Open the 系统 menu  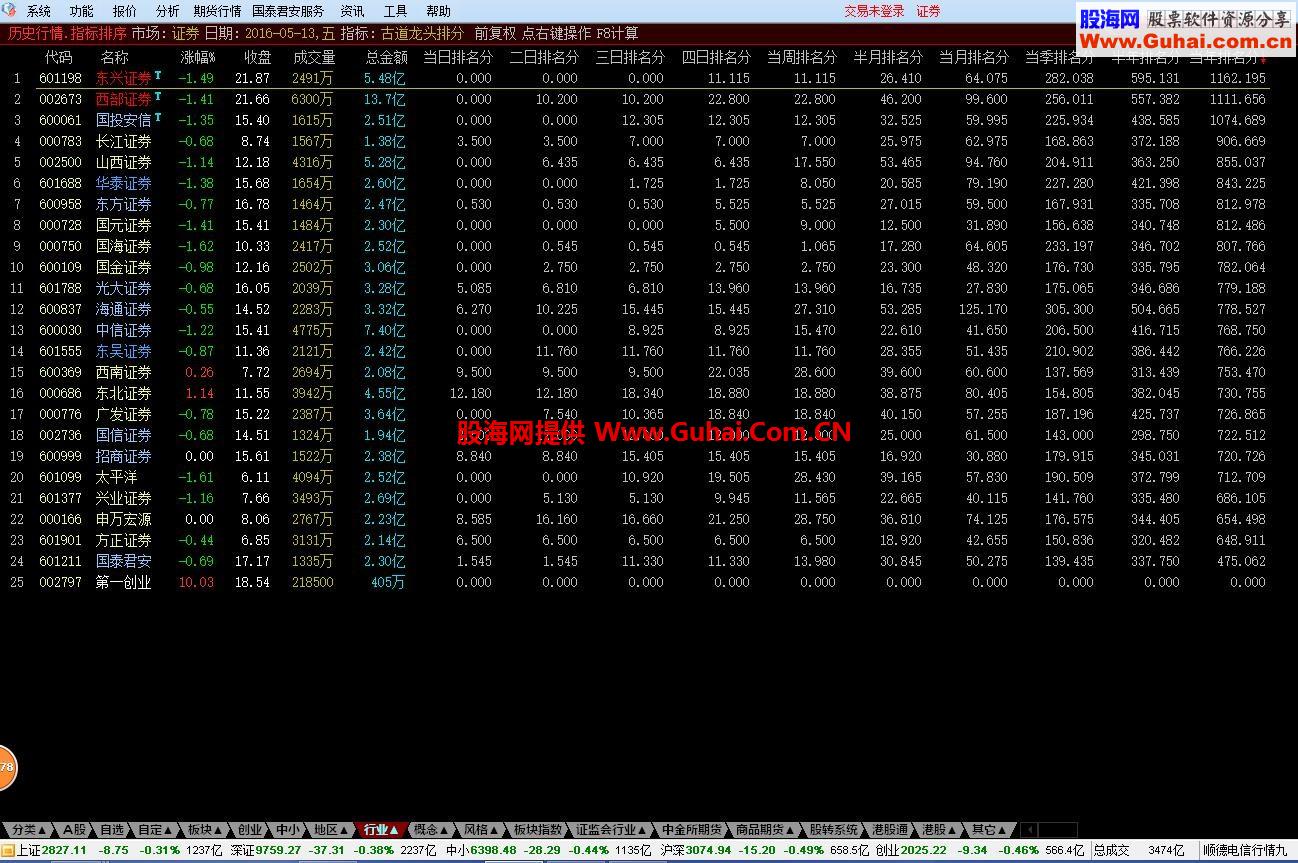(39, 11)
